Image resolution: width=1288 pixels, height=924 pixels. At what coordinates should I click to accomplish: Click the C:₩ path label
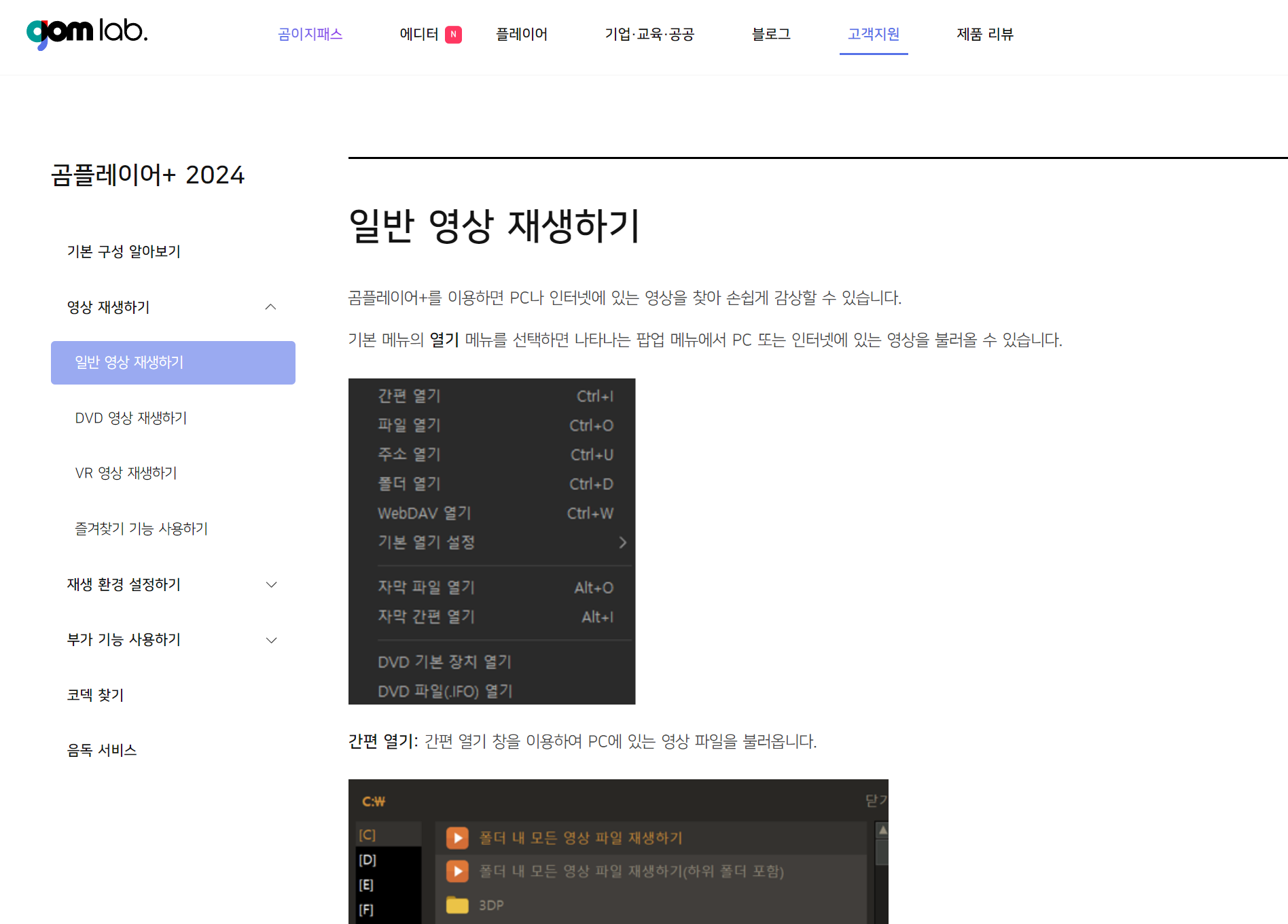(x=374, y=802)
